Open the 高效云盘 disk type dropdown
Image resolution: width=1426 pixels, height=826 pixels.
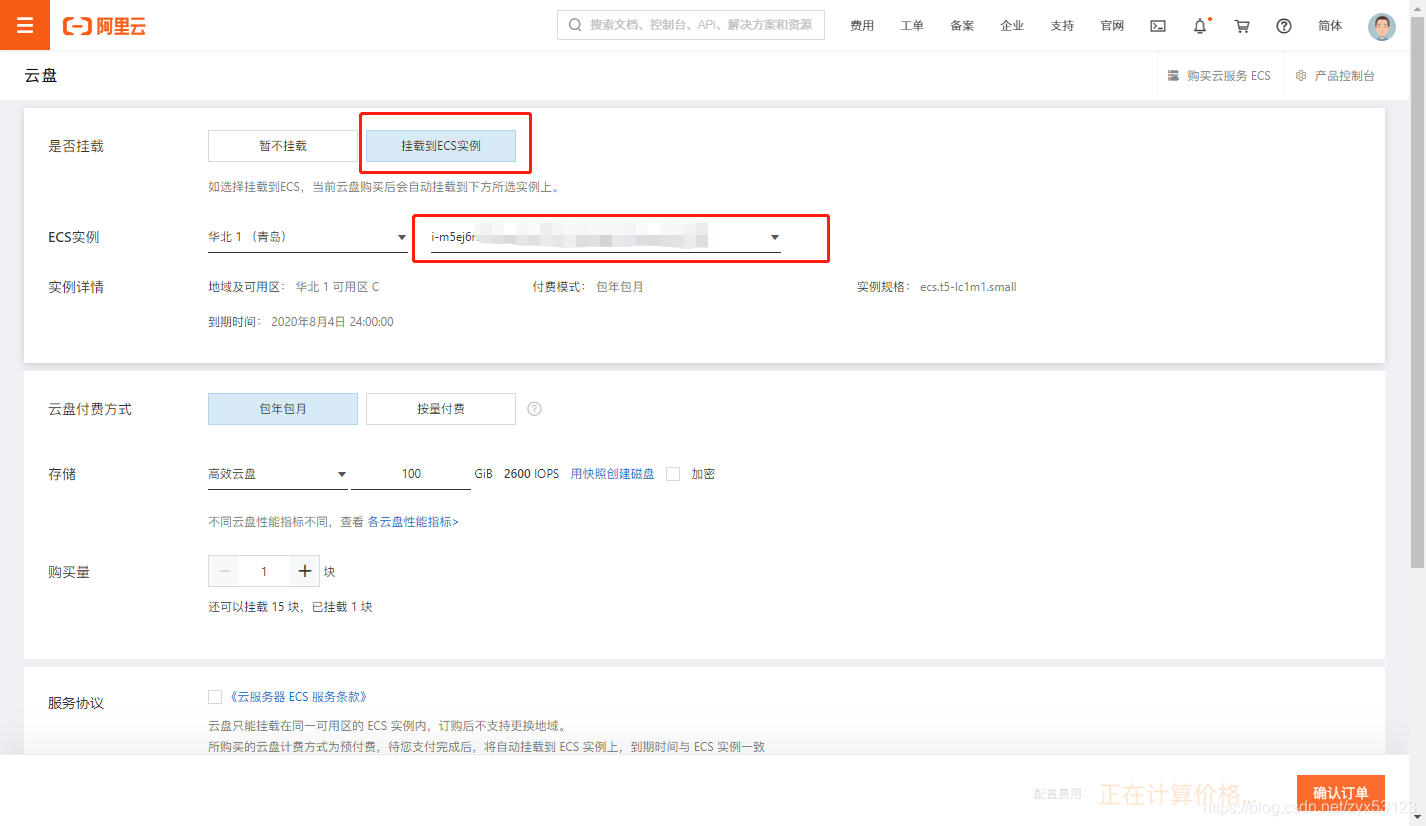[278, 474]
